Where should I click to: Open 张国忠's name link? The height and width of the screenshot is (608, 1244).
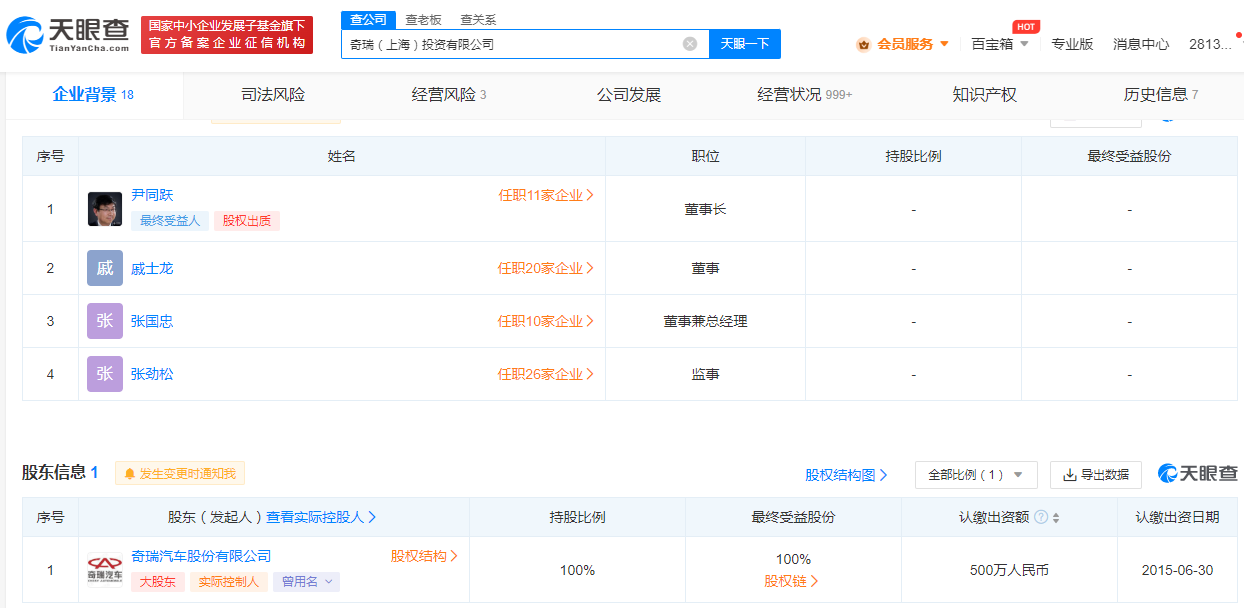click(152, 321)
